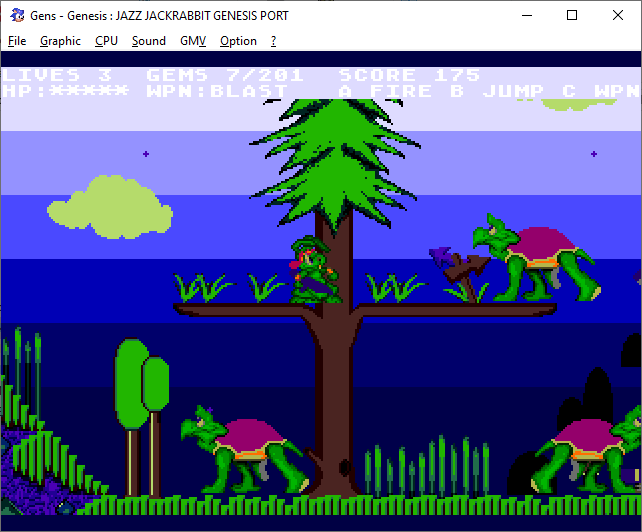Viewport: 642px width, 532px height.
Task: Open the ? help menu
Action: click(274, 41)
